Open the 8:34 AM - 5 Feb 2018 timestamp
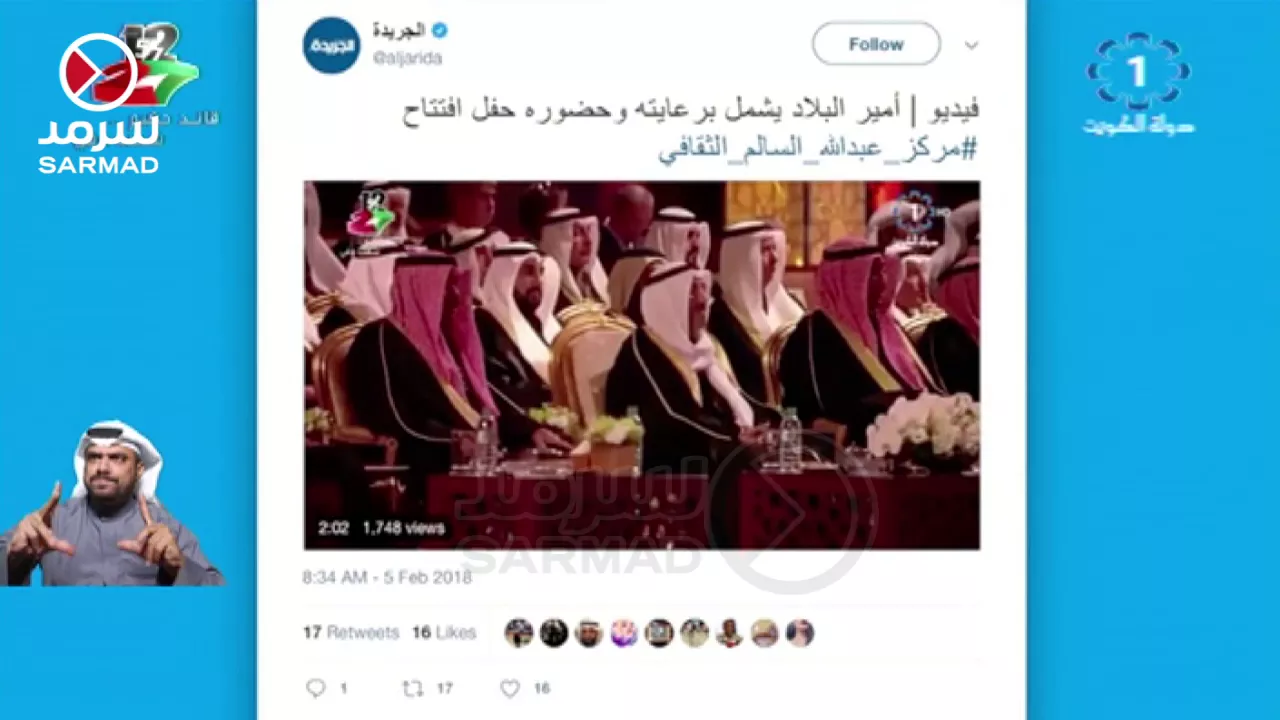The height and width of the screenshot is (720, 1280). click(x=387, y=577)
